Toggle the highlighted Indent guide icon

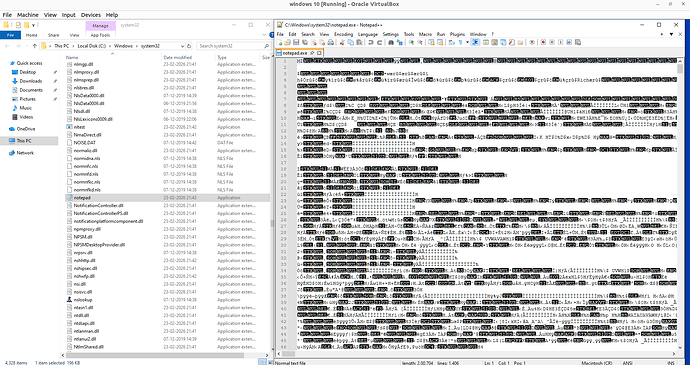[x=475, y=42]
